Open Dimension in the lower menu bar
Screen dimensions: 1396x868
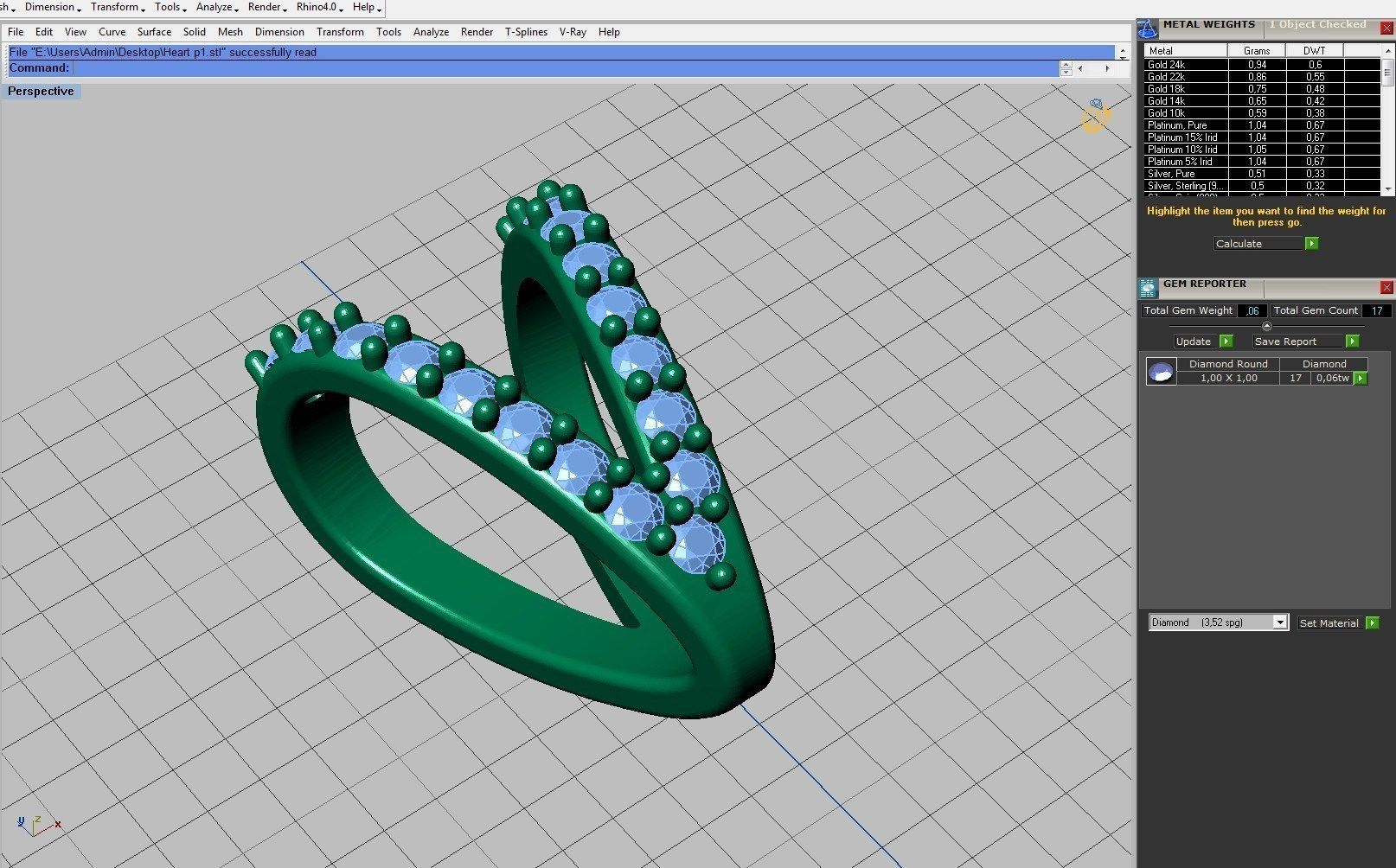coord(279,32)
